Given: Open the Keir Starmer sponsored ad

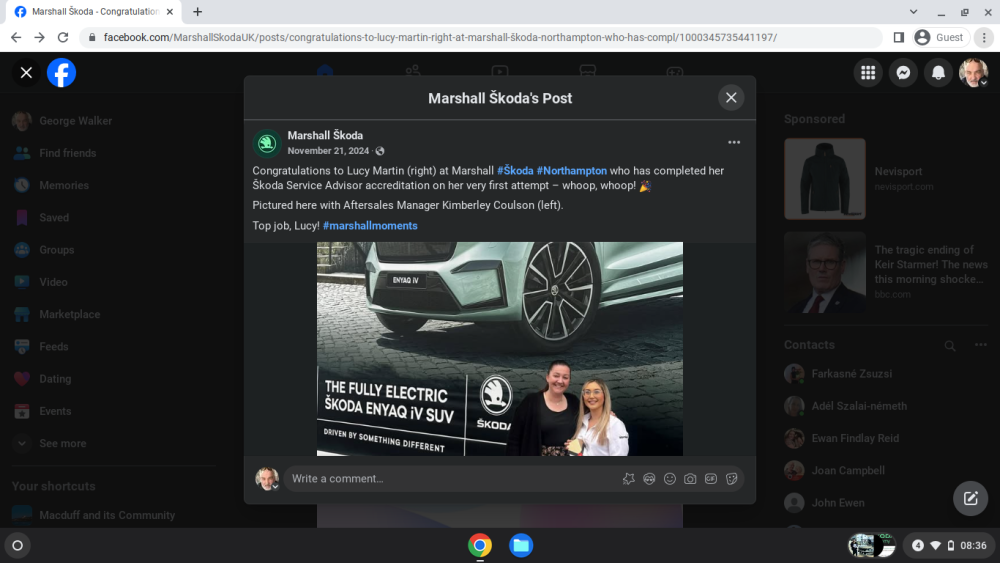Looking at the screenshot, I should click(x=886, y=272).
